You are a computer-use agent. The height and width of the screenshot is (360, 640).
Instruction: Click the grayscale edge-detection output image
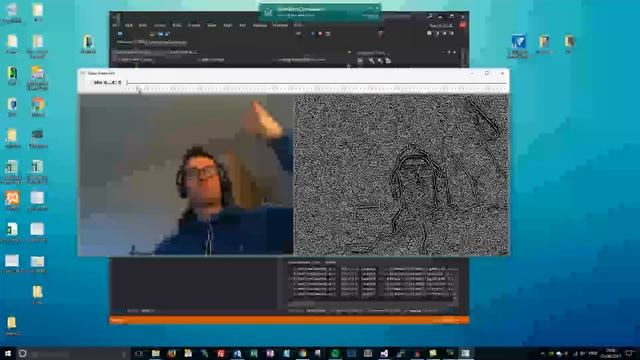click(x=402, y=175)
